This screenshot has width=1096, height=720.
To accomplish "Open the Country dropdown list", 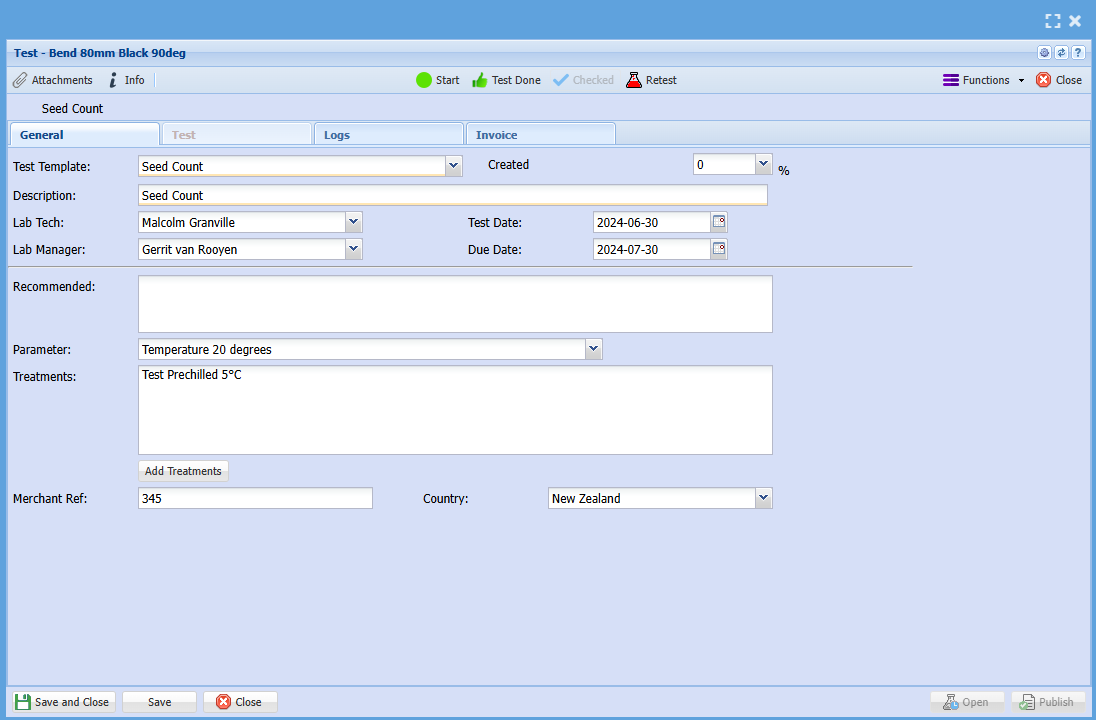I will [763, 498].
